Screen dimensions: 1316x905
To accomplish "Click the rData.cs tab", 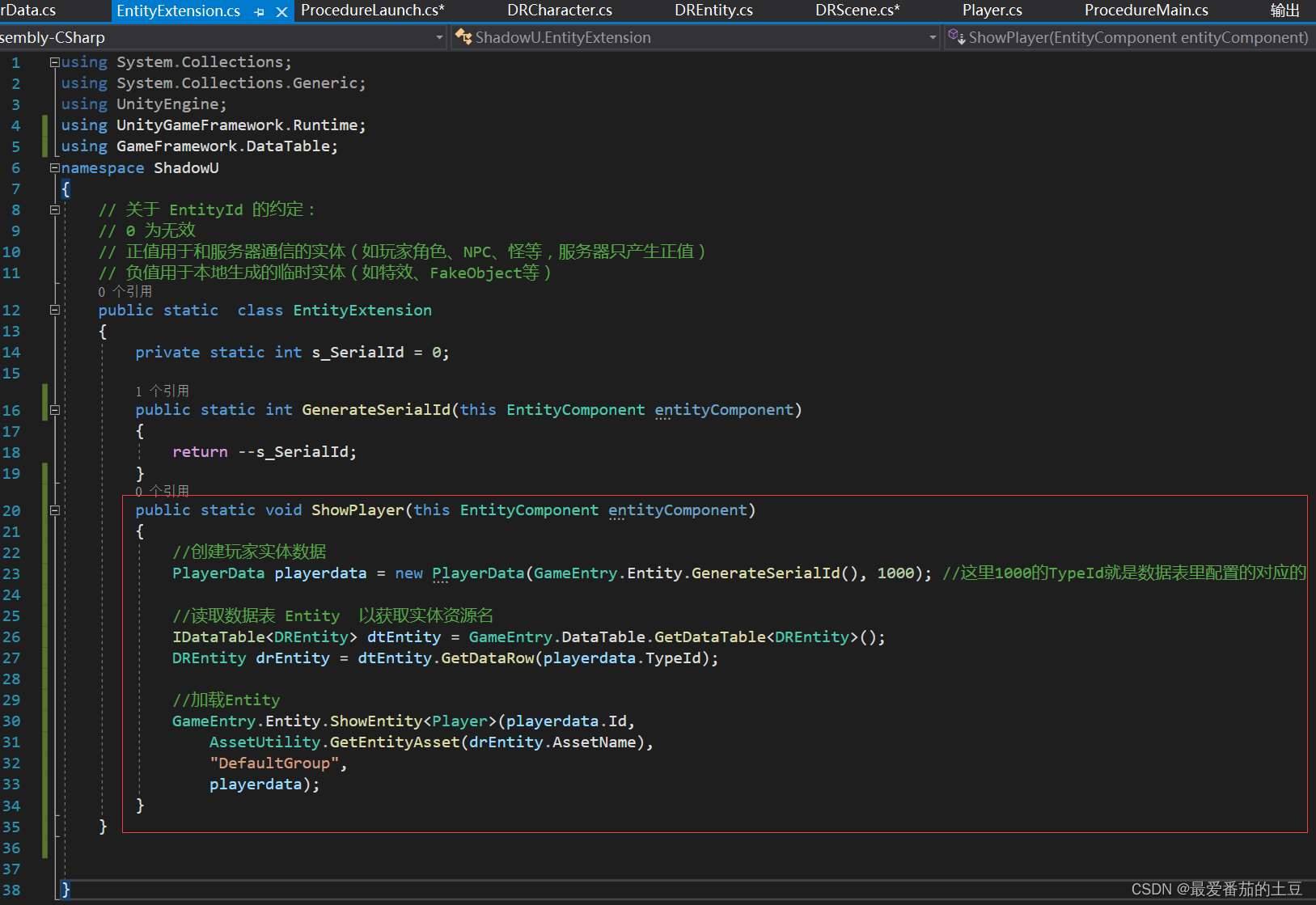I will (x=28, y=11).
